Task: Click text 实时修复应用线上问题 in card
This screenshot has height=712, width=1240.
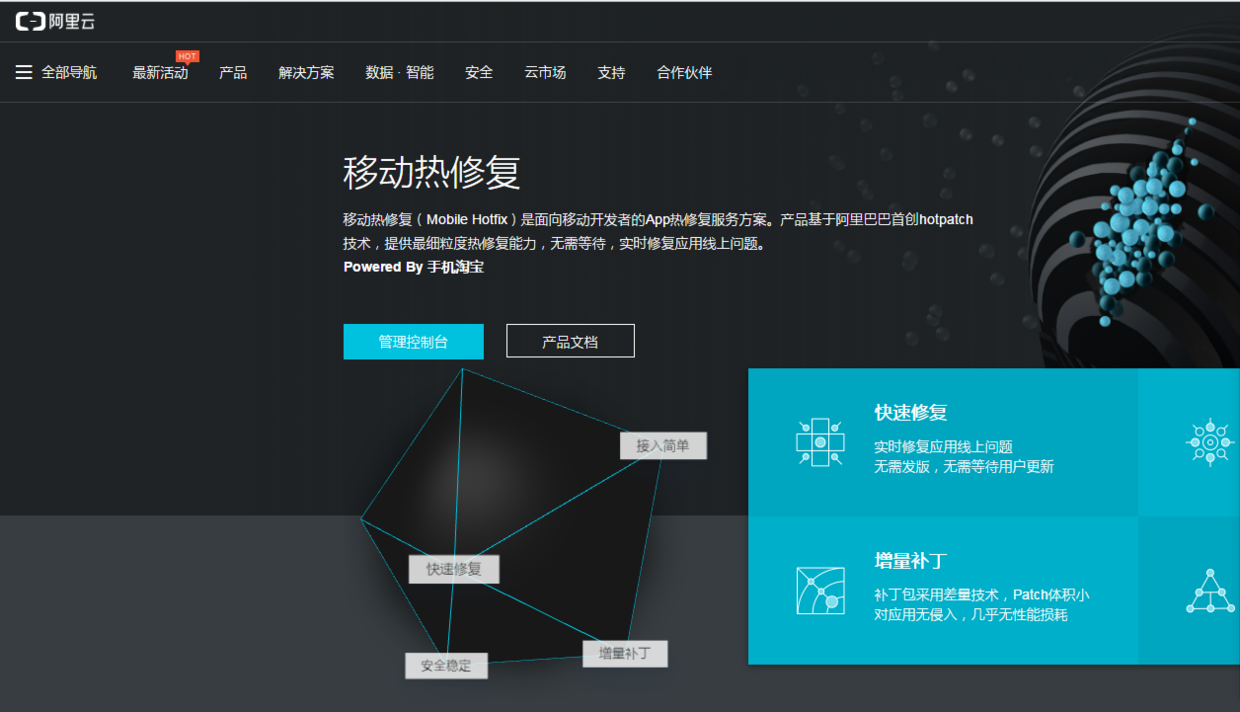Action: [943, 447]
